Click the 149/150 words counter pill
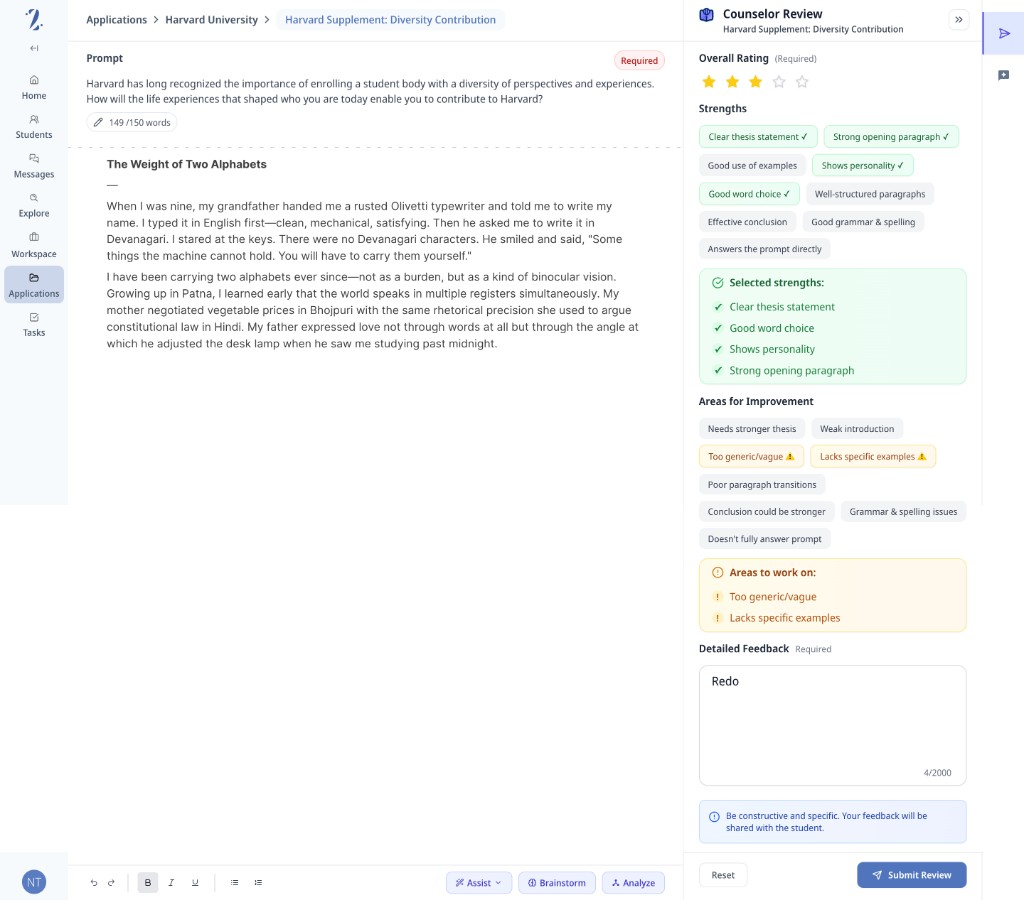The image size is (1024, 900). 132,122
